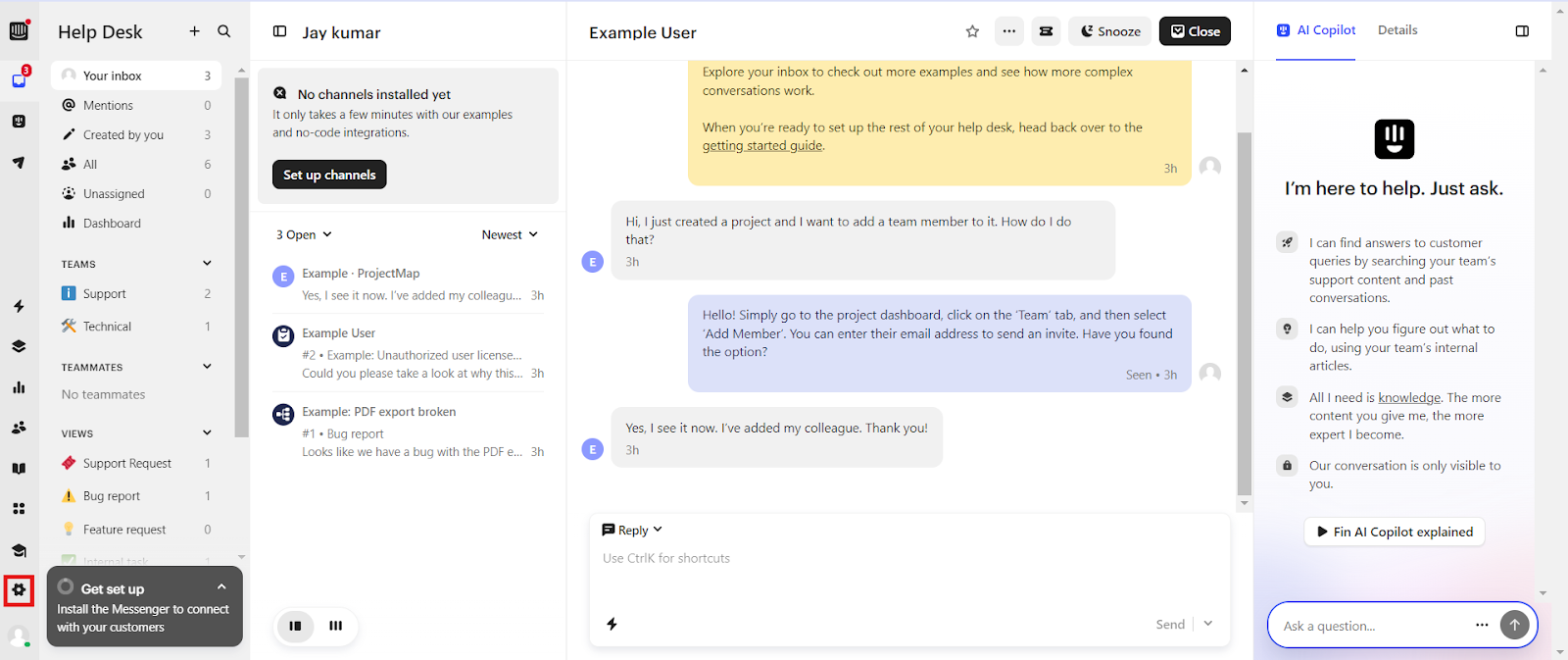Collapse the TEAMS section chevron

tap(207, 263)
